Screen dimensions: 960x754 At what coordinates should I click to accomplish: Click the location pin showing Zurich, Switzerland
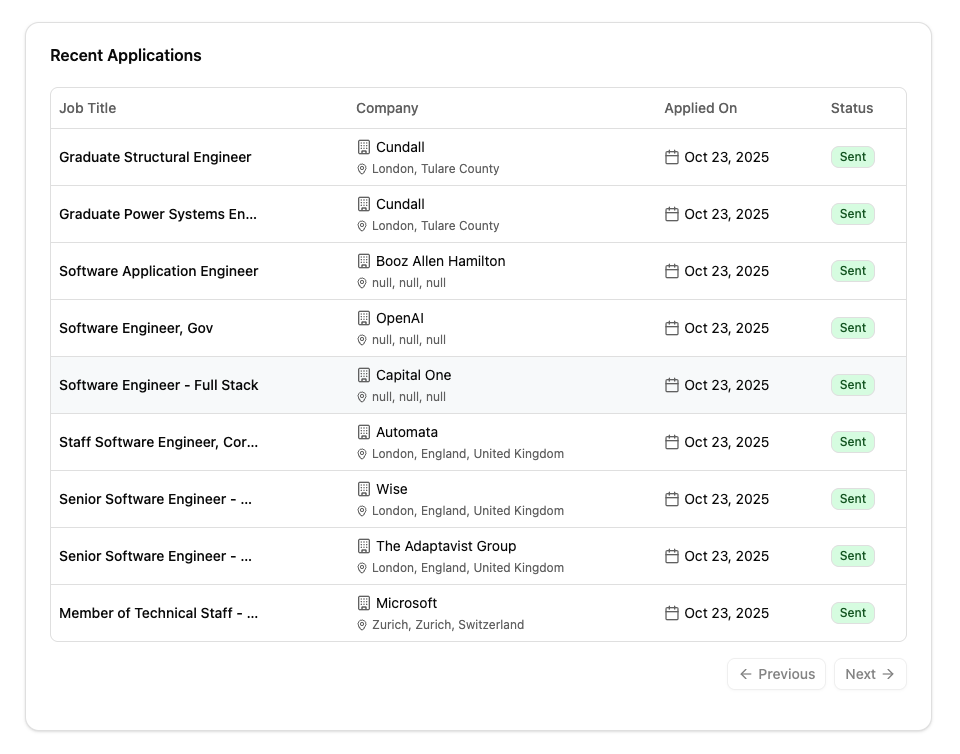tap(362, 625)
